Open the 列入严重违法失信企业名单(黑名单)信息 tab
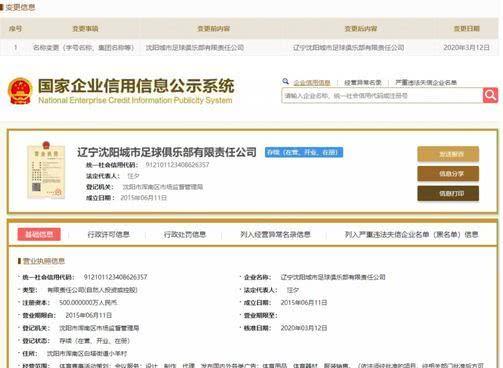The height and width of the screenshot is (368, 503). (x=411, y=234)
